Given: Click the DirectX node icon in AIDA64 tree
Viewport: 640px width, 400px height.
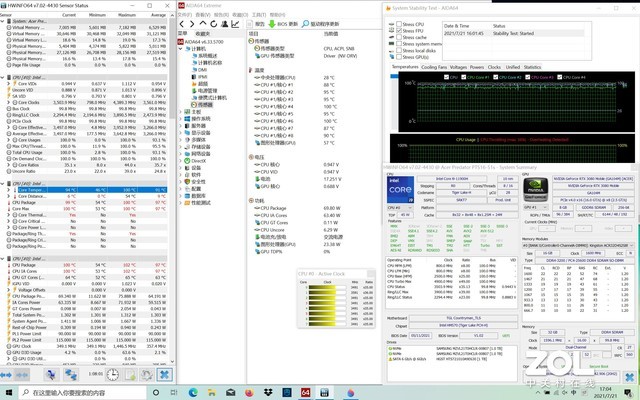Looking at the screenshot, I should (x=186, y=159).
